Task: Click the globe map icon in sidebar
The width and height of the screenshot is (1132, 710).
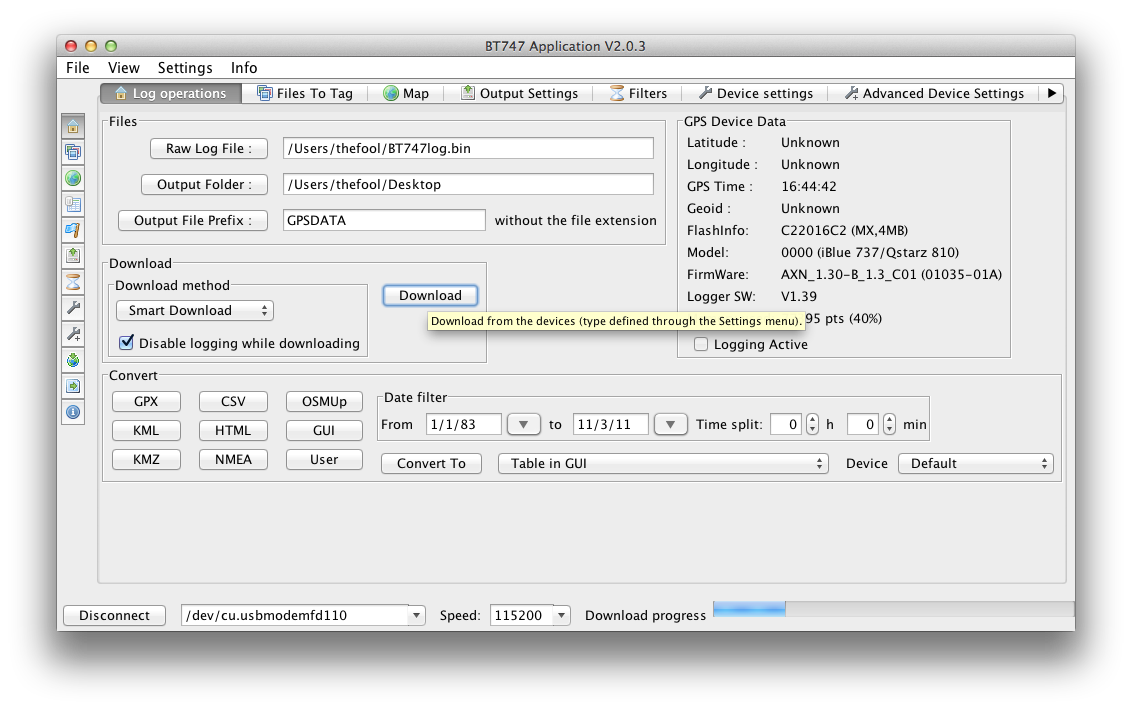Action: [x=73, y=178]
